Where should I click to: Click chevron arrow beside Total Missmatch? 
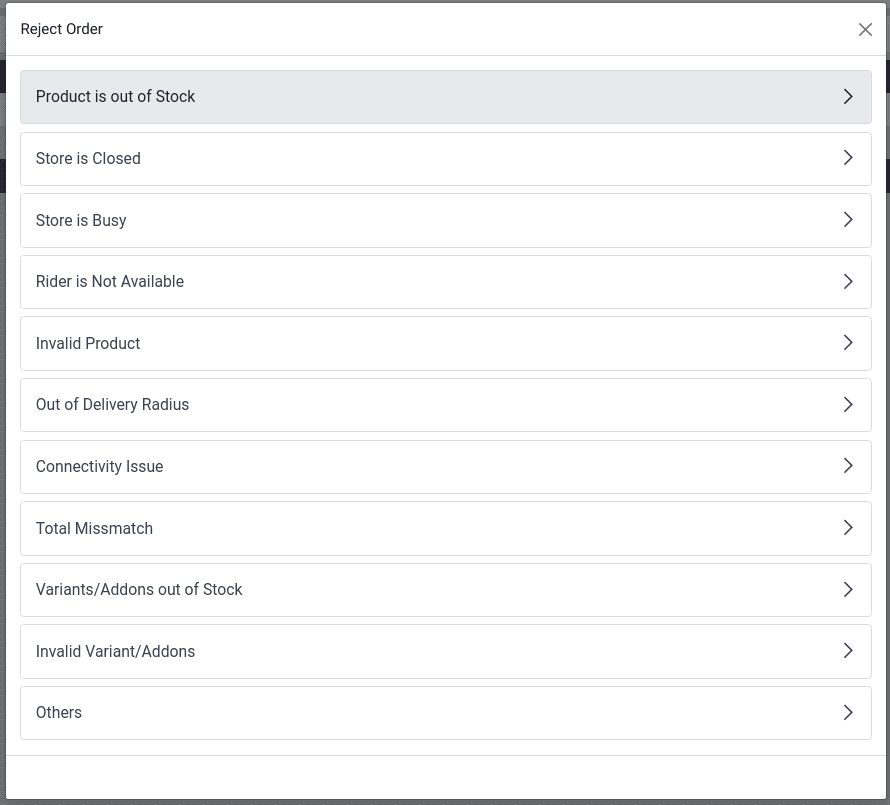pyautogui.click(x=848, y=528)
